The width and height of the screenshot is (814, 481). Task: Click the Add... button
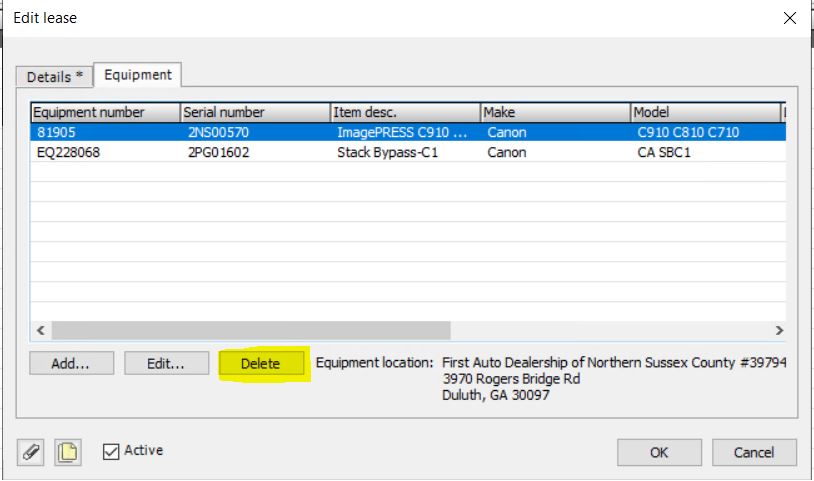click(x=72, y=363)
